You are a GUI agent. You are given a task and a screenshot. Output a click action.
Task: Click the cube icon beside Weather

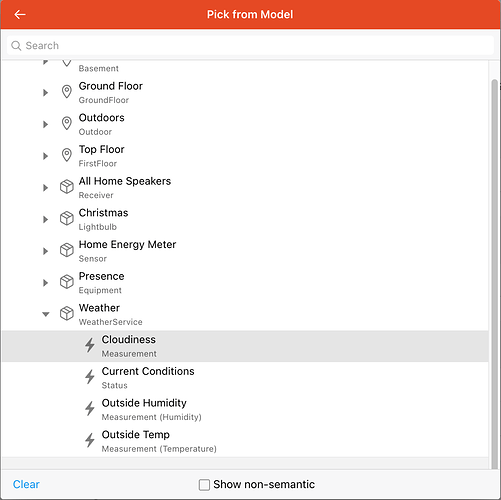click(67, 313)
